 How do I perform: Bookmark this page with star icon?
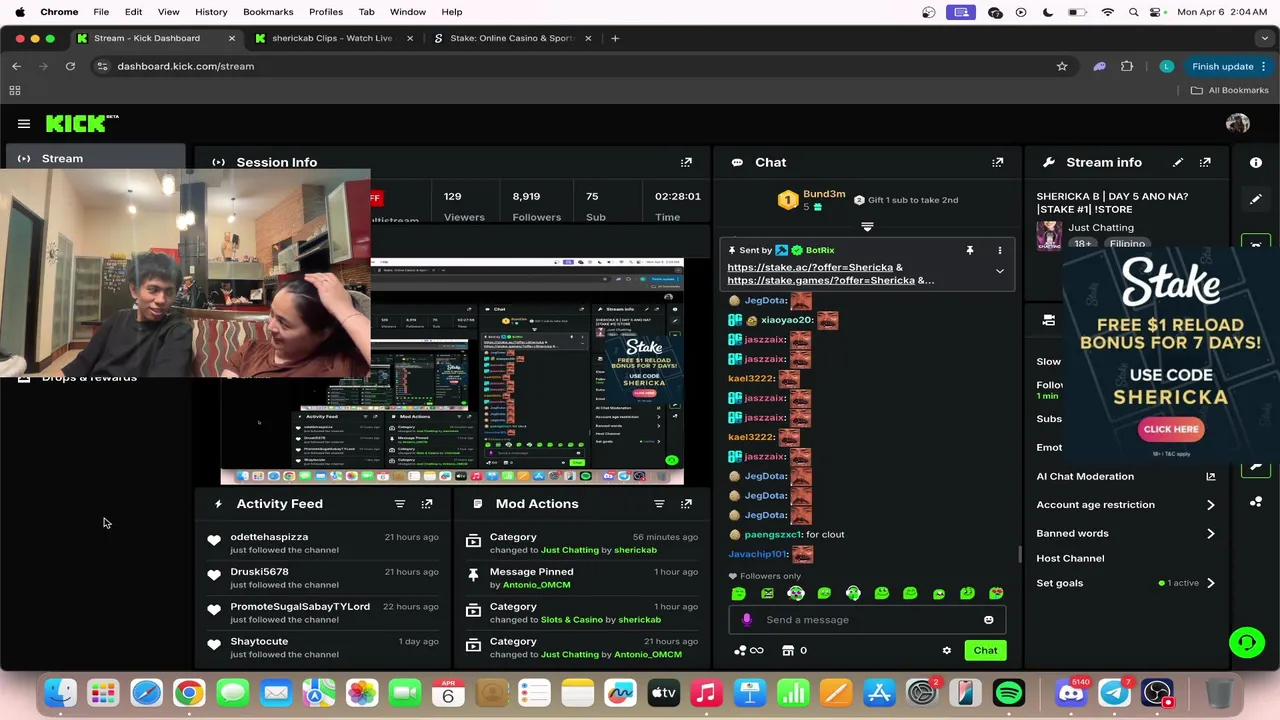[x=1062, y=66]
